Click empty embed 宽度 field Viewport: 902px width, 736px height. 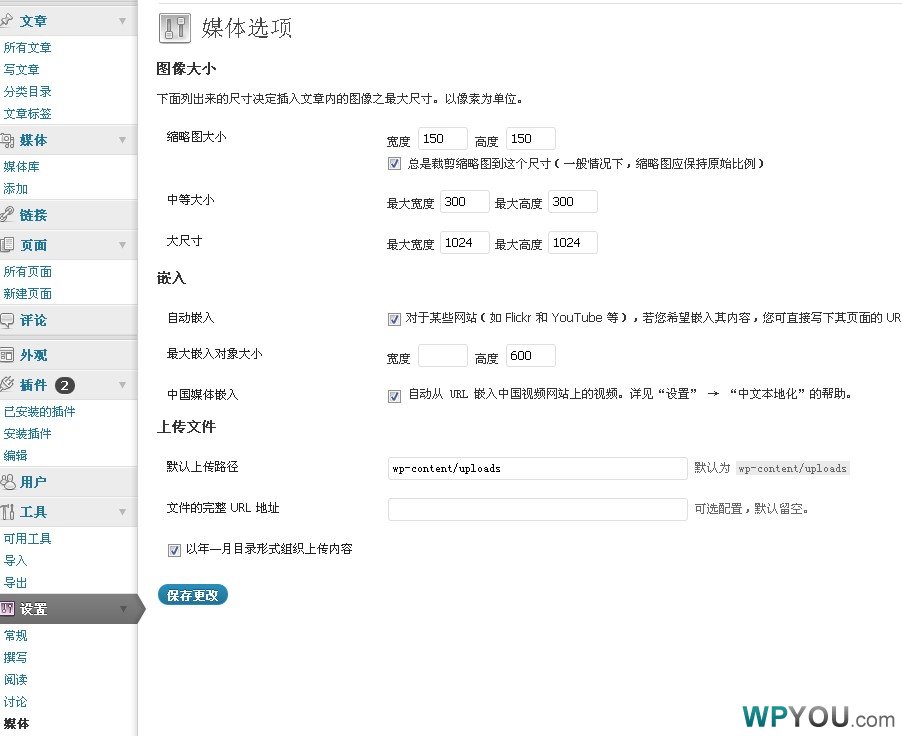coord(442,356)
